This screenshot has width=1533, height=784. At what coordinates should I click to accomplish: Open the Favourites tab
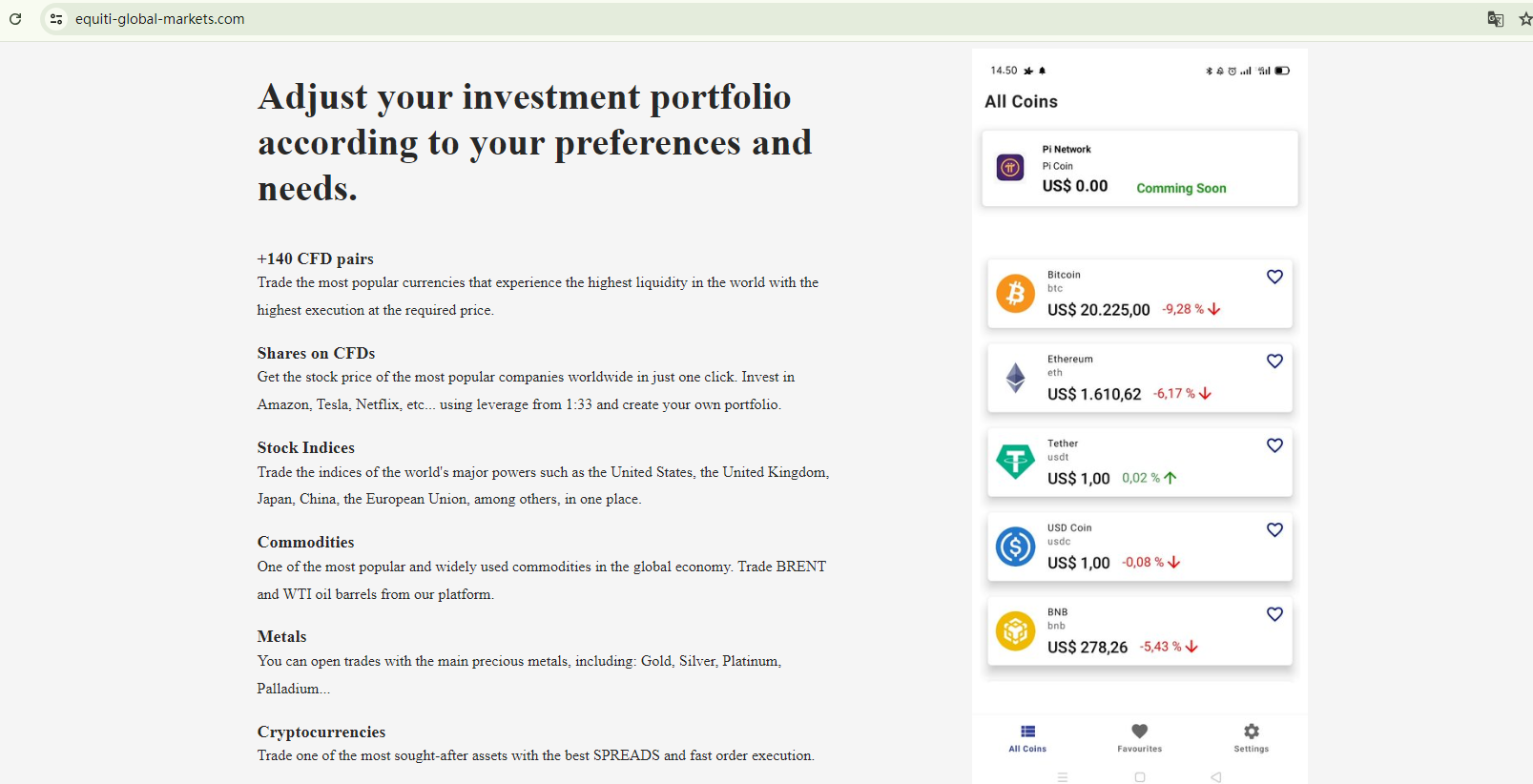[1140, 737]
